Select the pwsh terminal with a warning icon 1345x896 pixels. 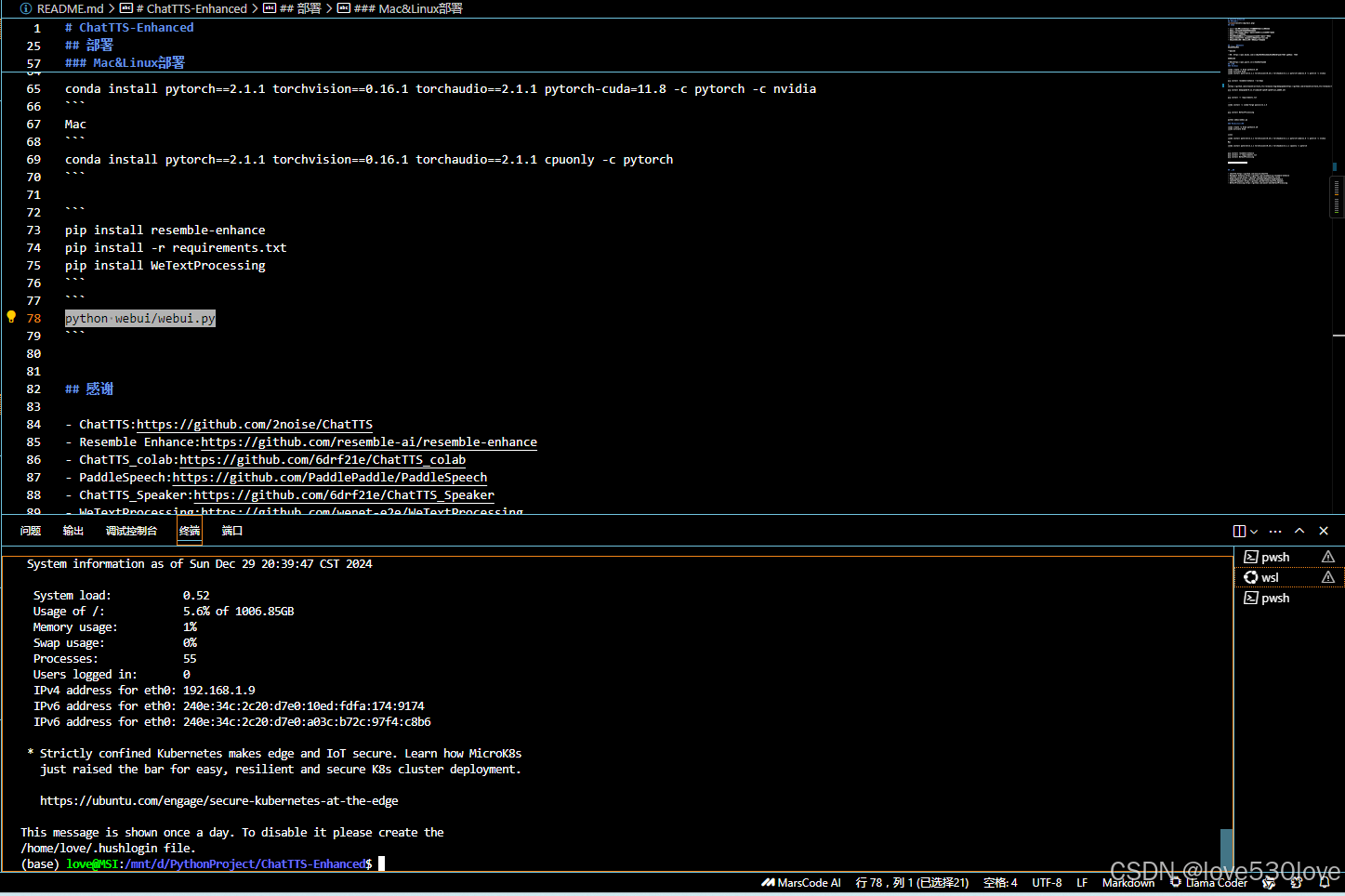tap(1289, 557)
